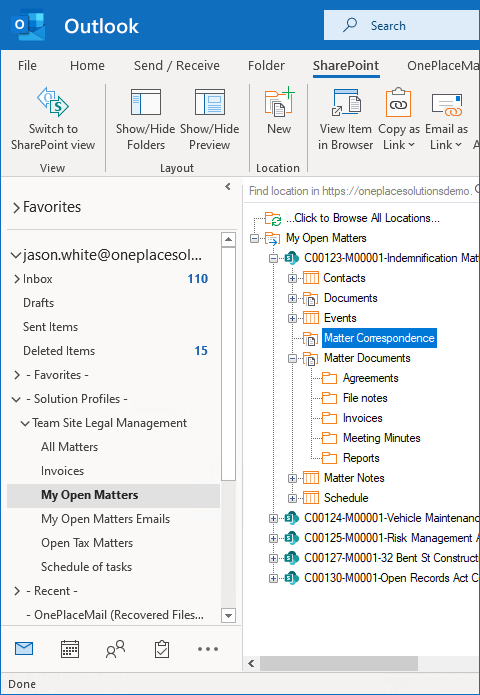Collapse C00123-M00001-Indemnification matter node
Screen dimensions: 480x695
pyautogui.click(x=273, y=258)
